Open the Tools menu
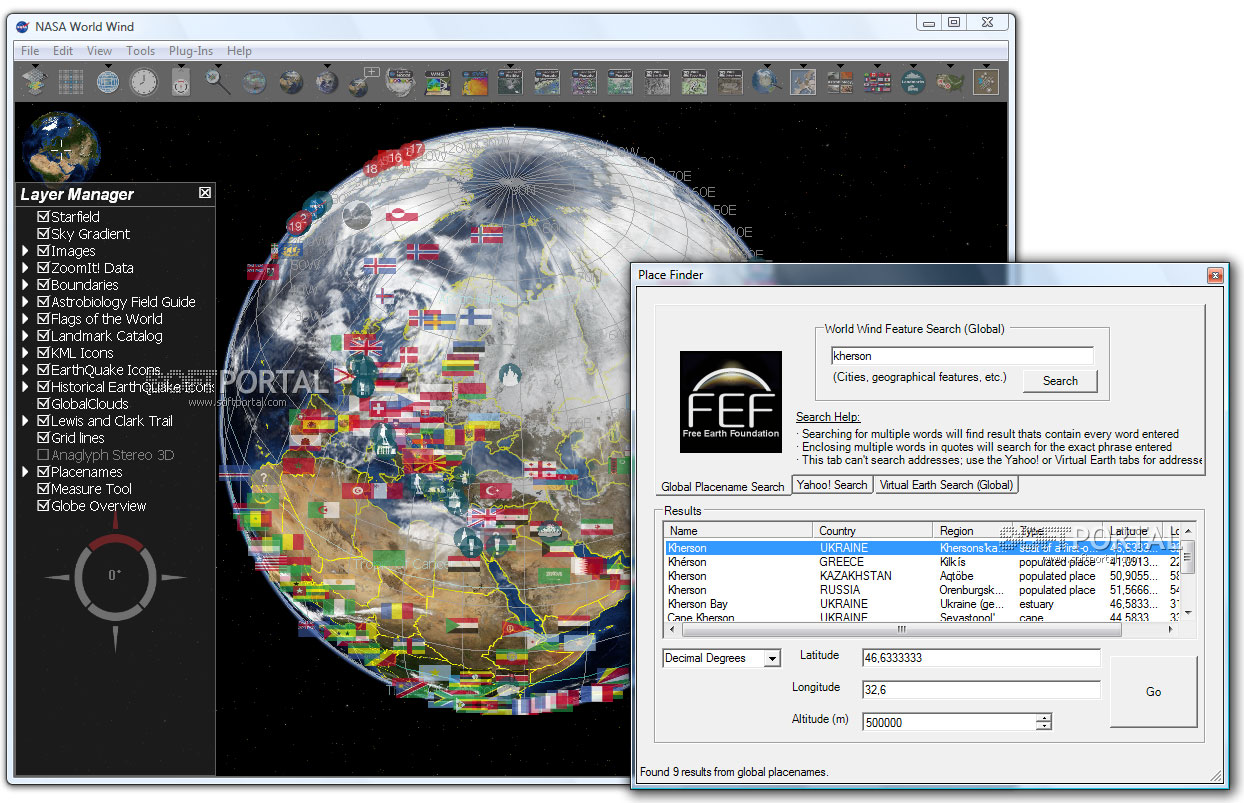Viewport: 1244px width, 803px height. 140,51
